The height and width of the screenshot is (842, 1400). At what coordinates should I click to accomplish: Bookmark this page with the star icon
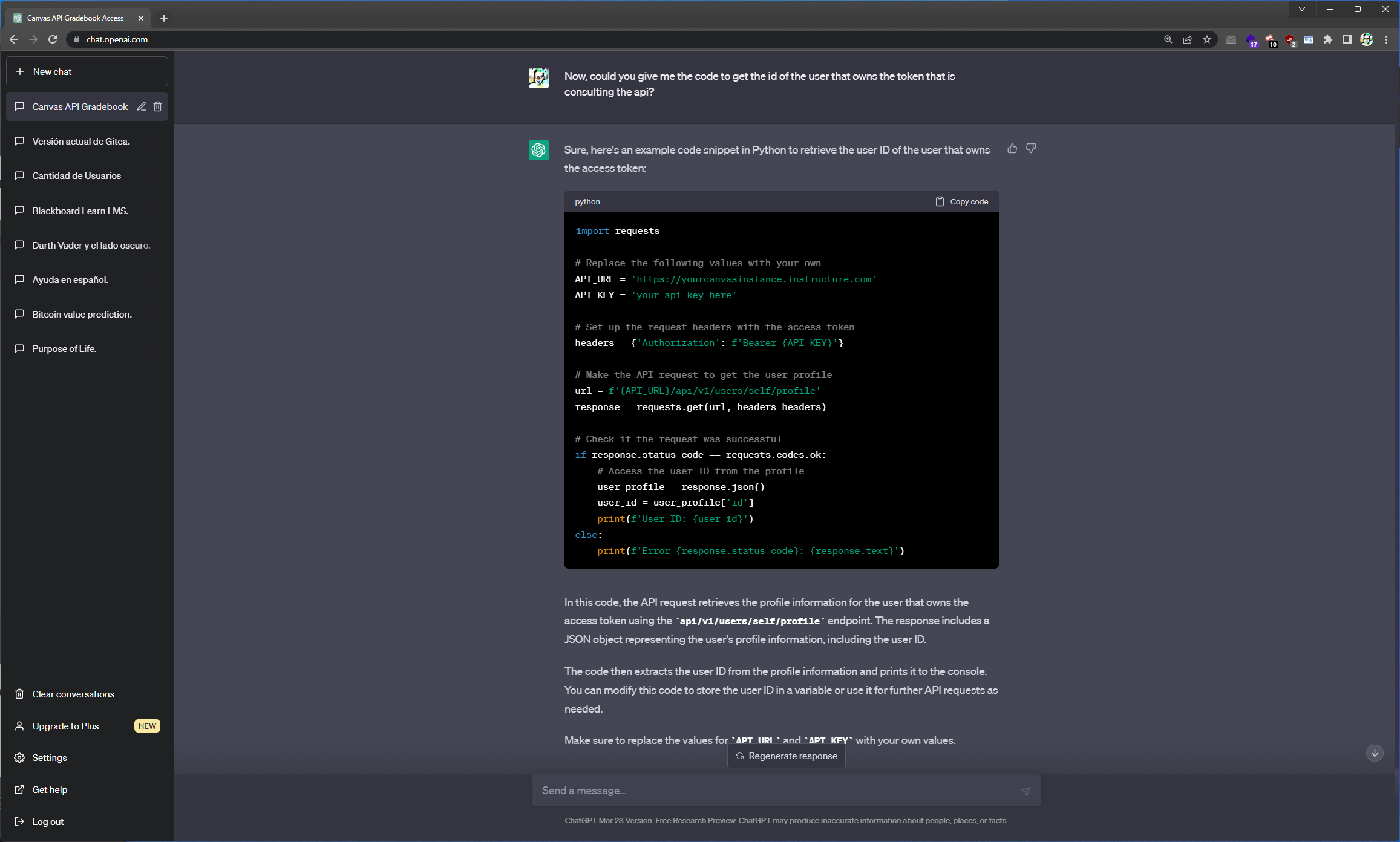(x=1207, y=39)
